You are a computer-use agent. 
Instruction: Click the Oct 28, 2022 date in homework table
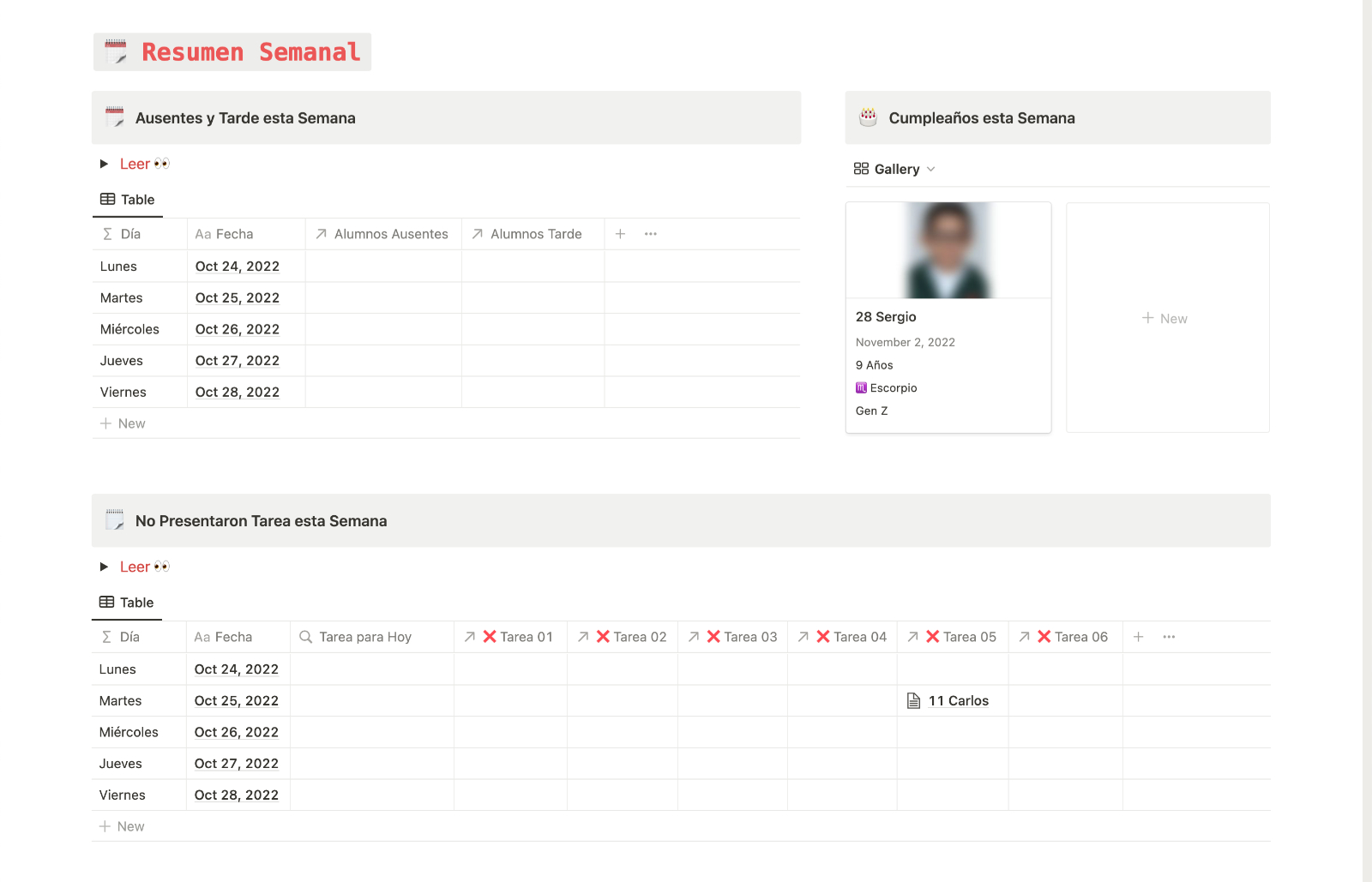point(237,795)
